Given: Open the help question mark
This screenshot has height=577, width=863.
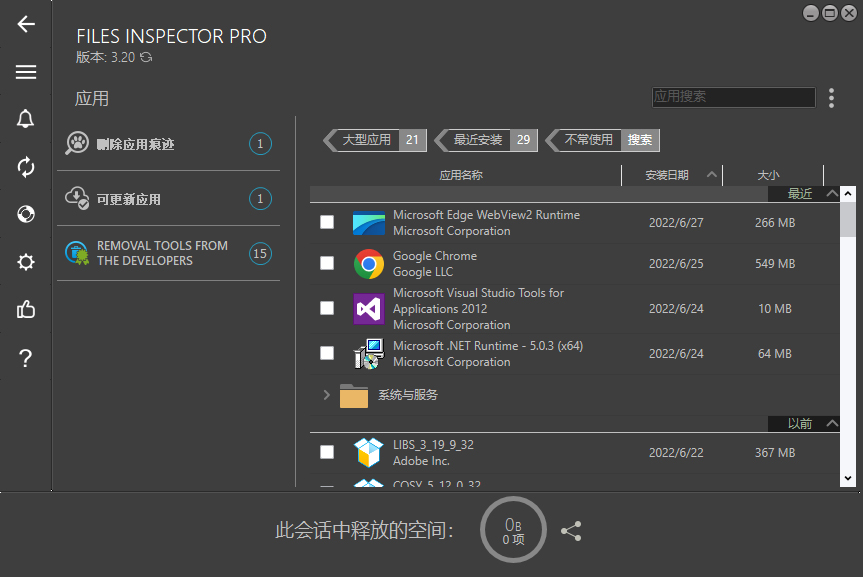Looking at the screenshot, I should 26,359.
